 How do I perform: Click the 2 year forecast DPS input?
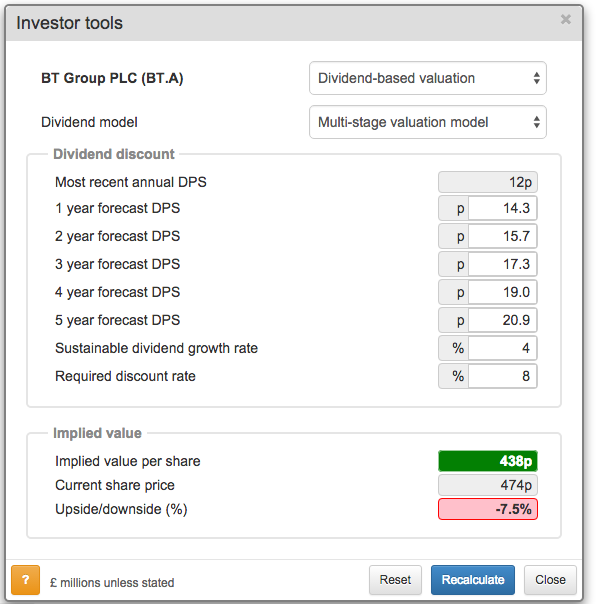click(502, 236)
